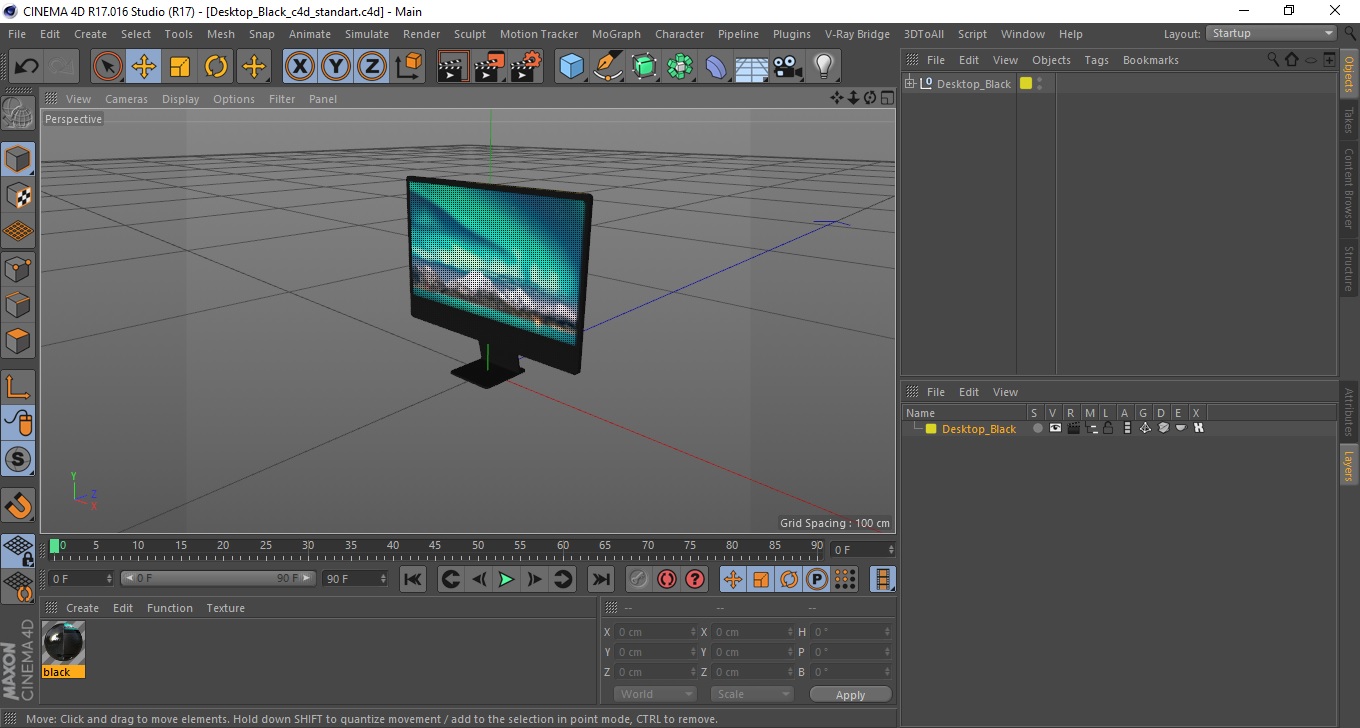Click the Record Active Objects button
Image resolution: width=1360 pixels, height=728 pixels.
click(639, 579)
